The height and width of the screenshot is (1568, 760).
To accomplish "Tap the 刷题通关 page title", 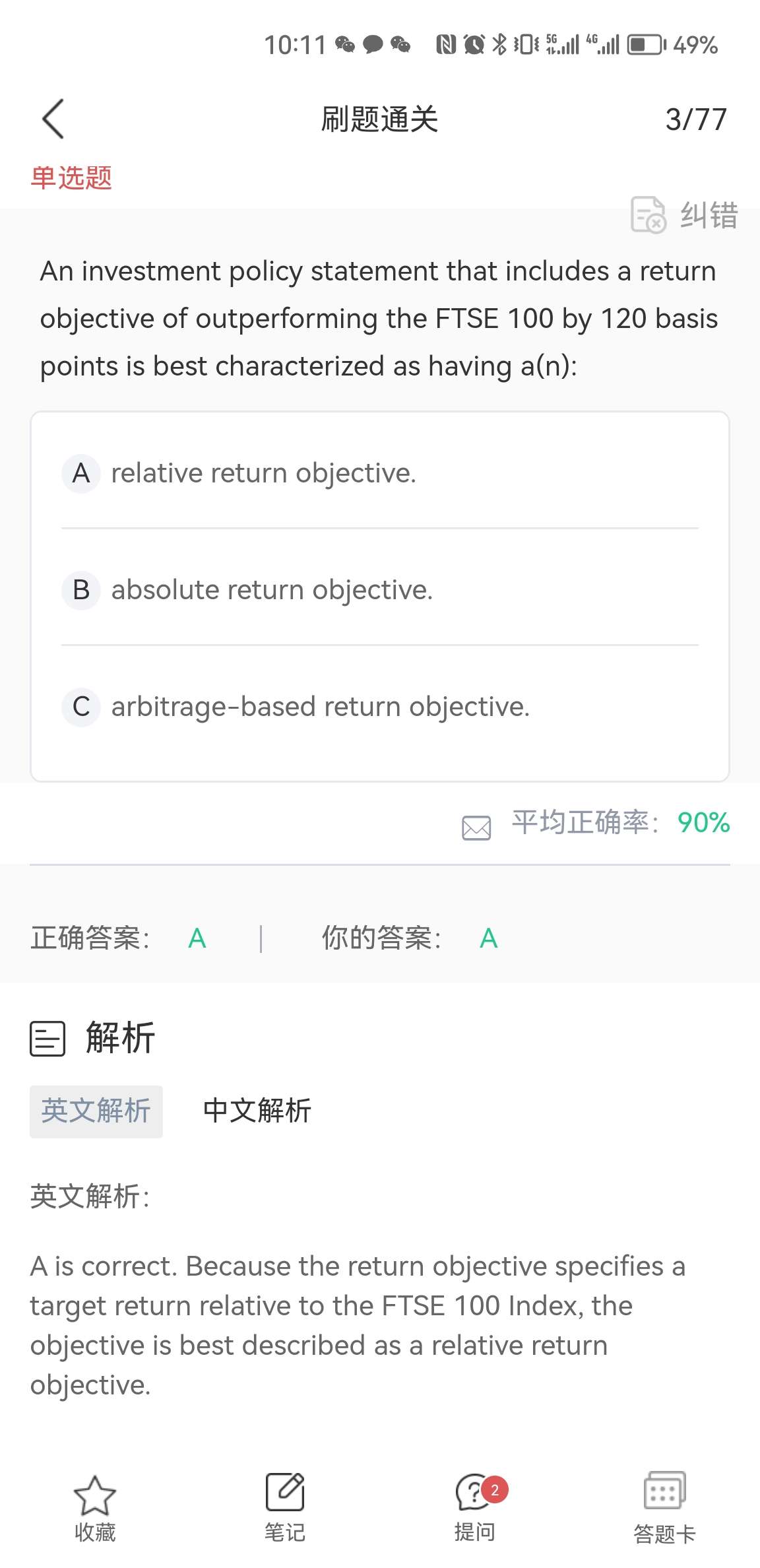I will coord(380,119).
